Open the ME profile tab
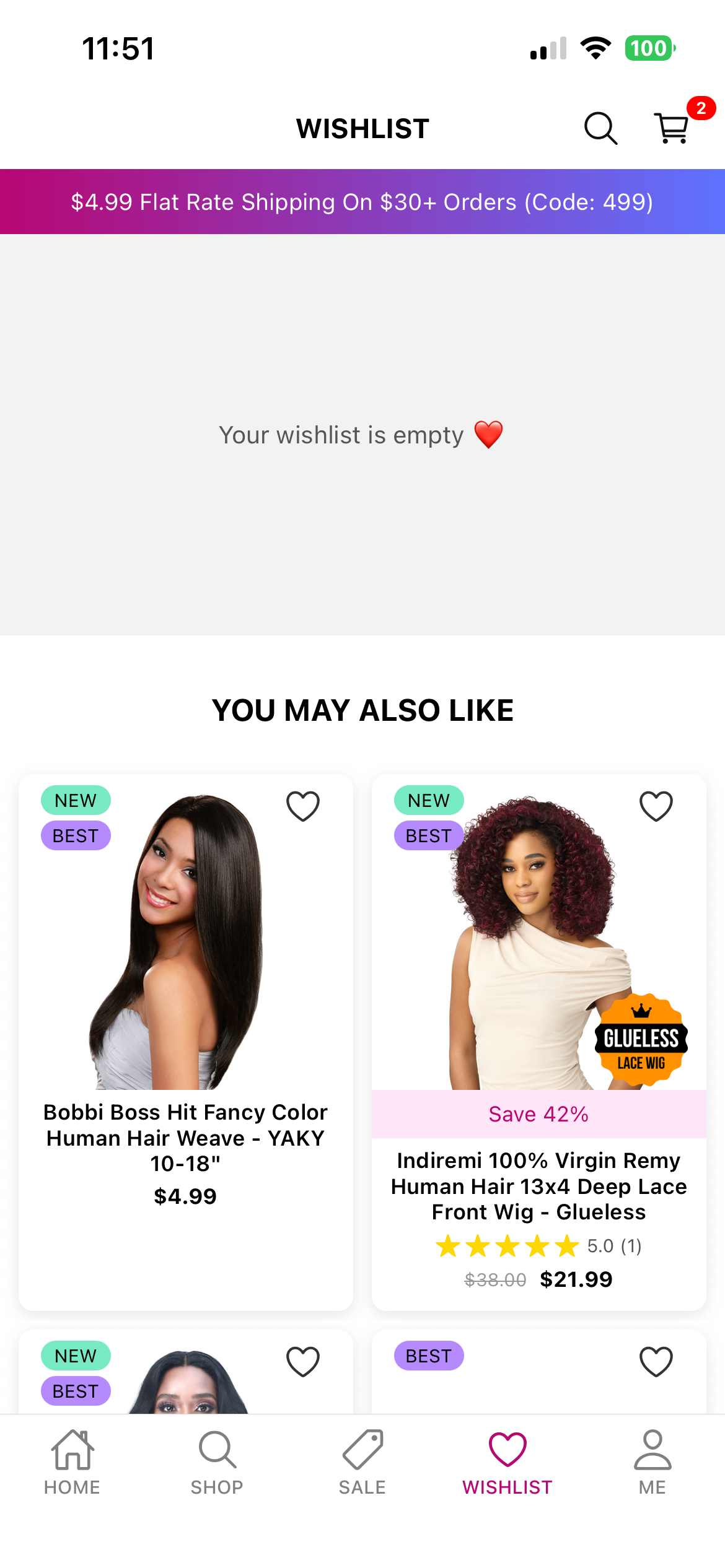This screenshot has width=725, height=1568. (652, 1463)
